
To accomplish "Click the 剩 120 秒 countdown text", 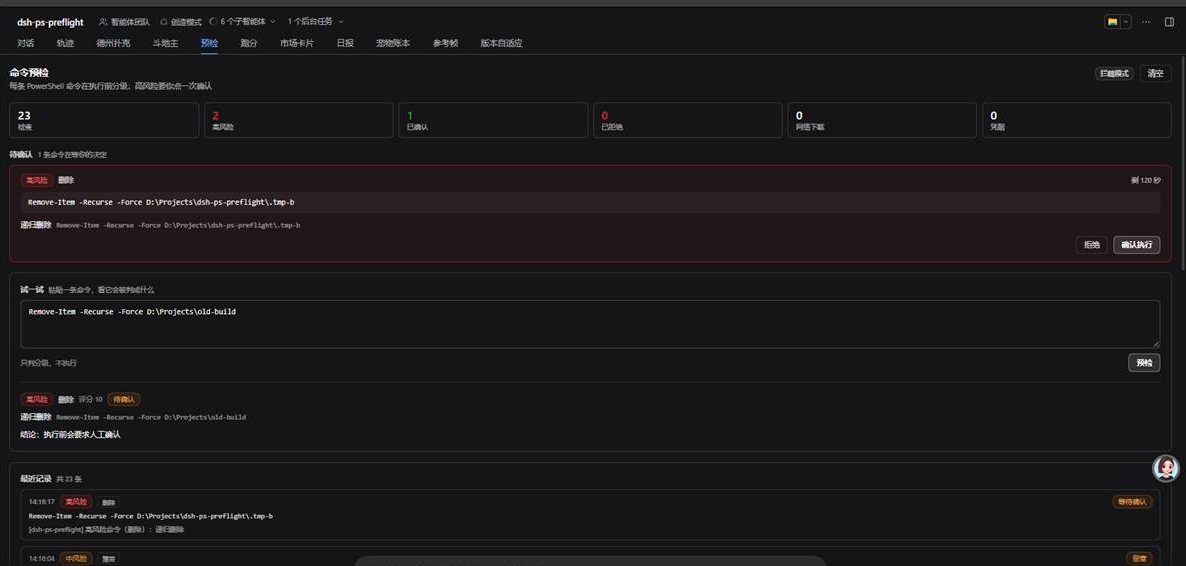I will pyautogui.click(x=1145, y=180).
